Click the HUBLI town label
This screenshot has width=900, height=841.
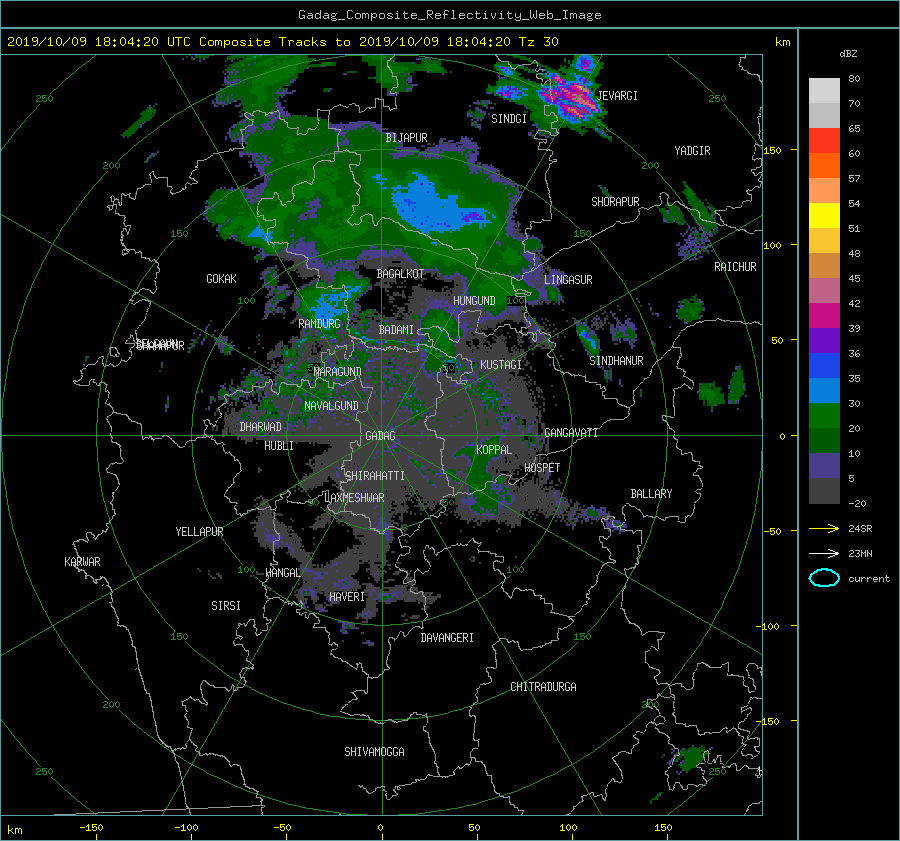click(x=279, y=446)
